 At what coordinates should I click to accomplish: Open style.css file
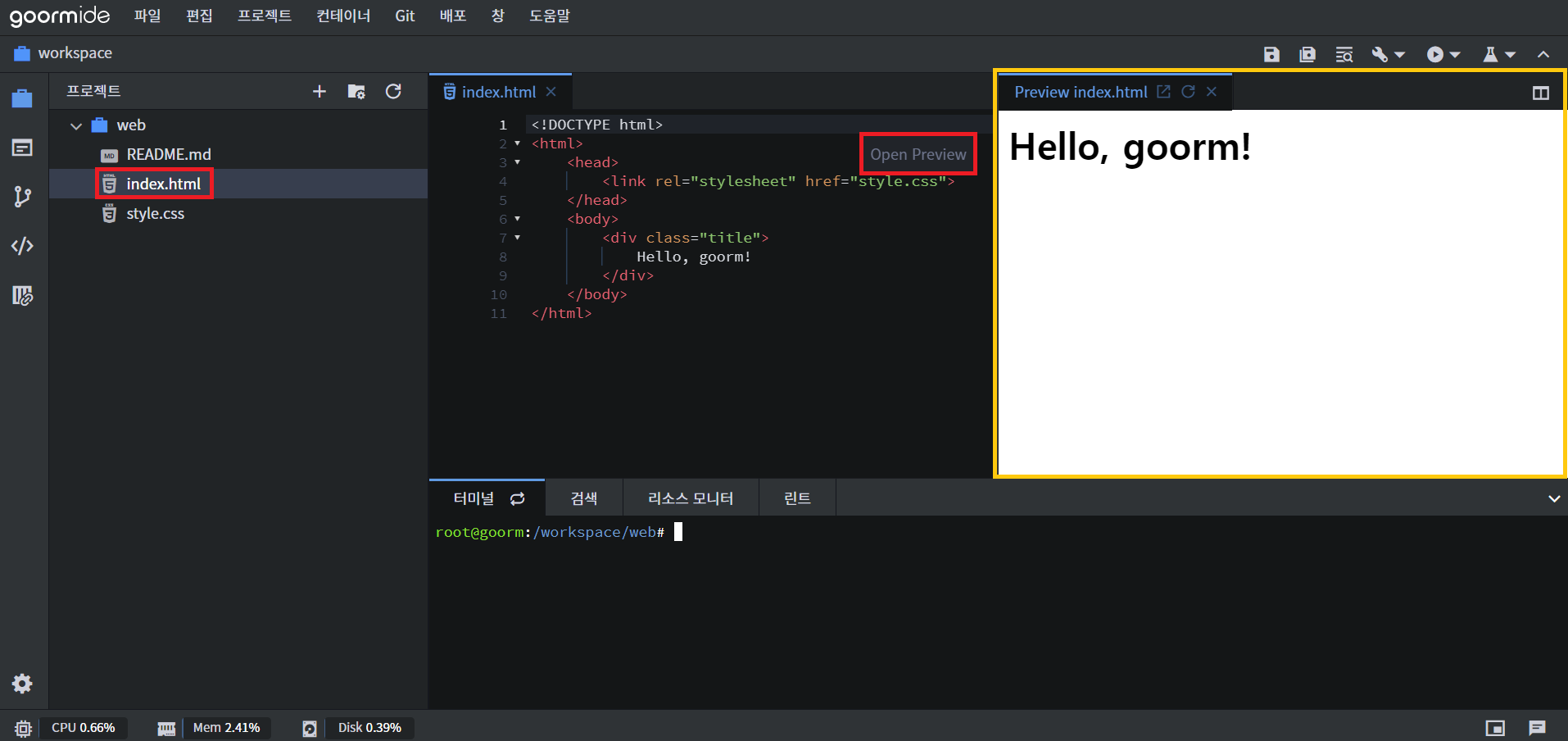pos(155,213)
